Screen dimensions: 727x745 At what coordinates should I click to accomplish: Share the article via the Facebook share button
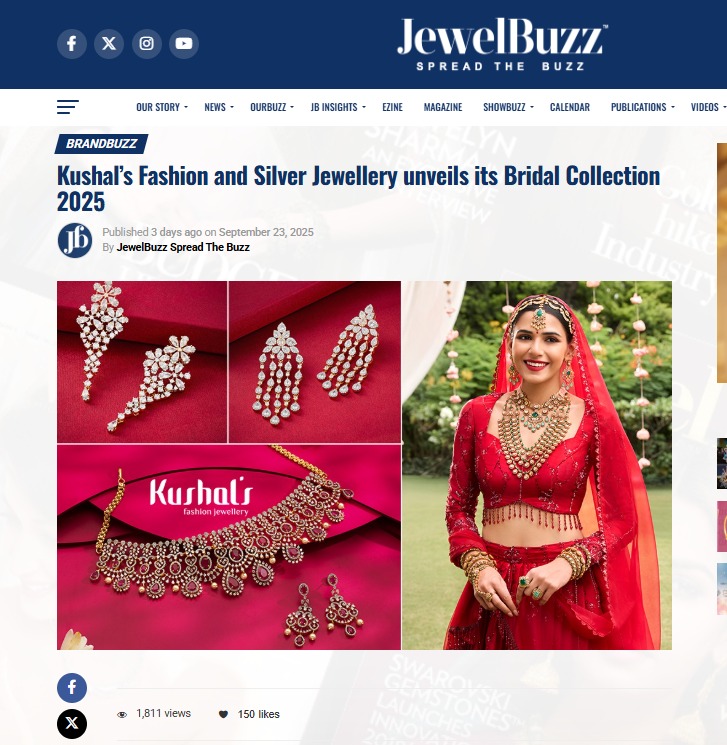tap(72, 688)
